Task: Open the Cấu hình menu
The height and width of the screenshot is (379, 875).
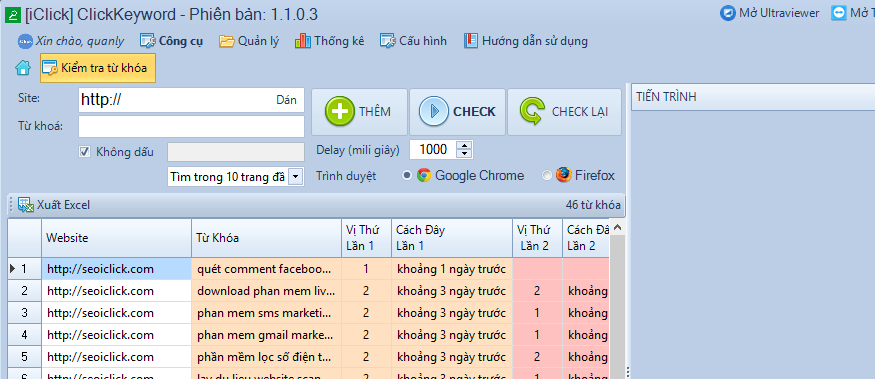Action: (x=414, y=41)
